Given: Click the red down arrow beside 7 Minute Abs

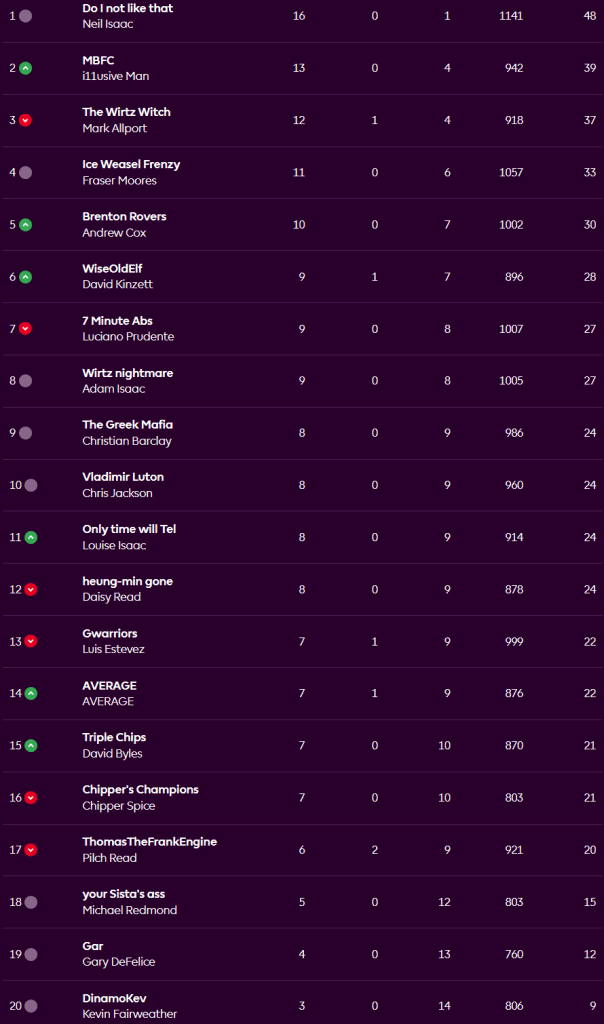Looking at the screenshot, I should point(26,329).
